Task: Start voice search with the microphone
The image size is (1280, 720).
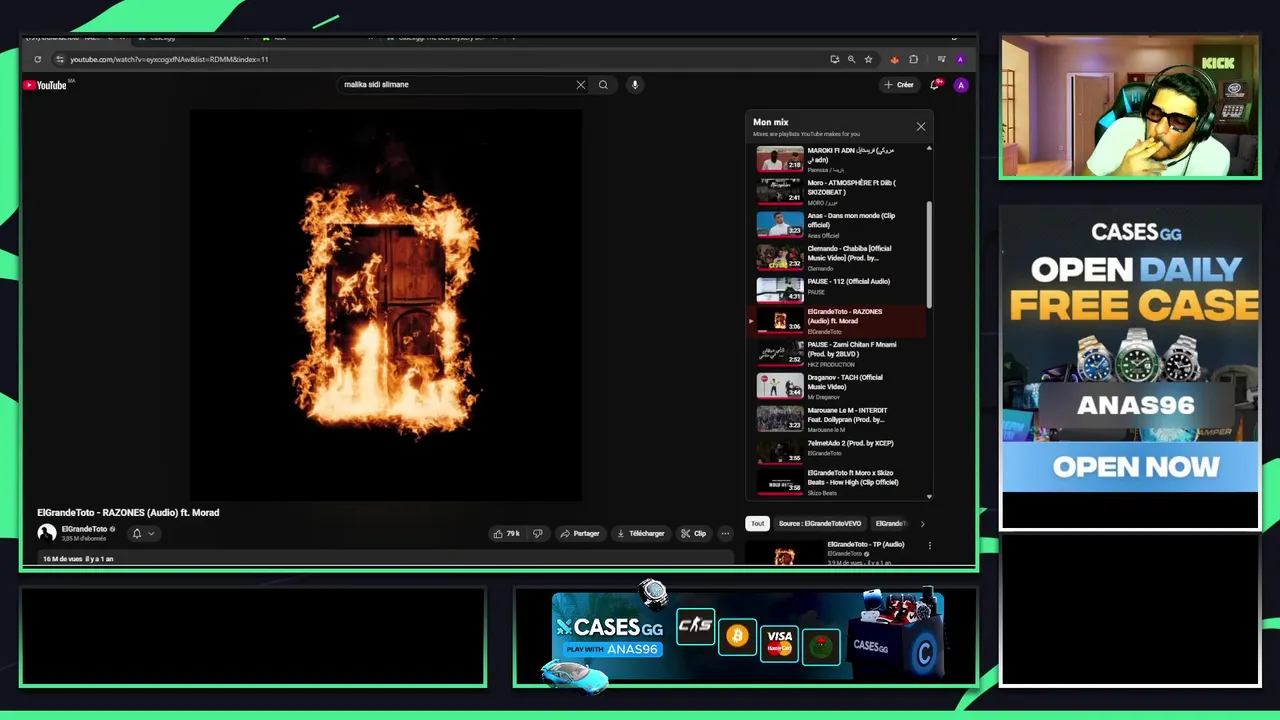Action: 634,85
